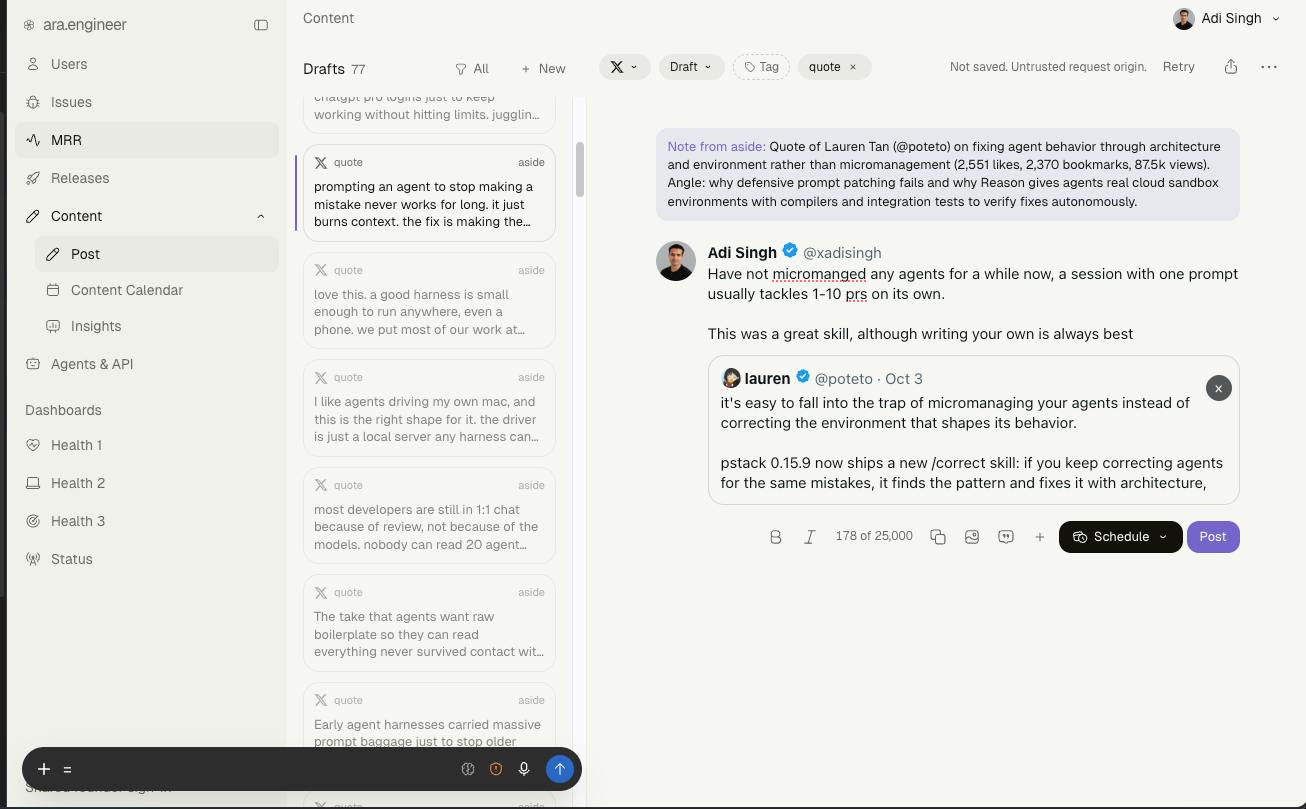Go to Releases
Screen dimensions: 1306x809
(147, 178)
